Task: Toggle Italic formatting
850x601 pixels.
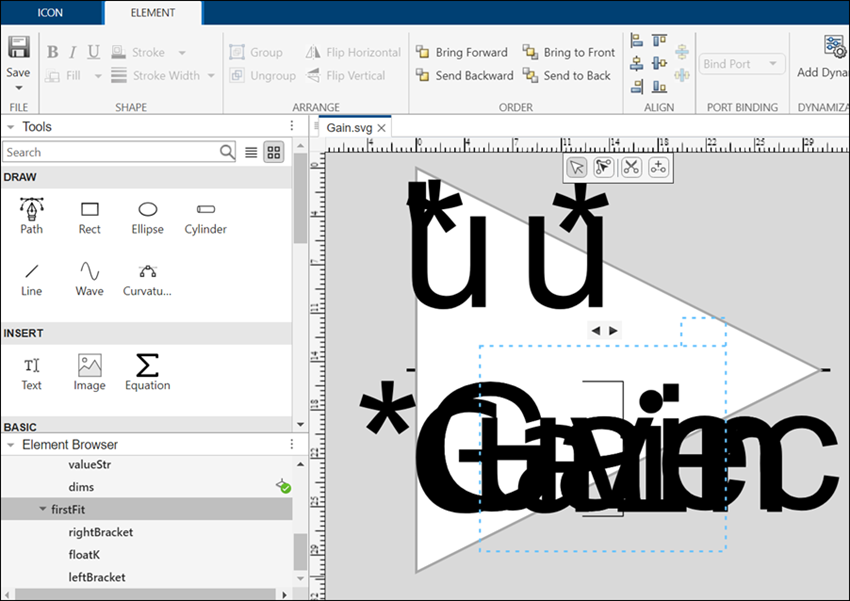Action: click(x=73, y=52)
